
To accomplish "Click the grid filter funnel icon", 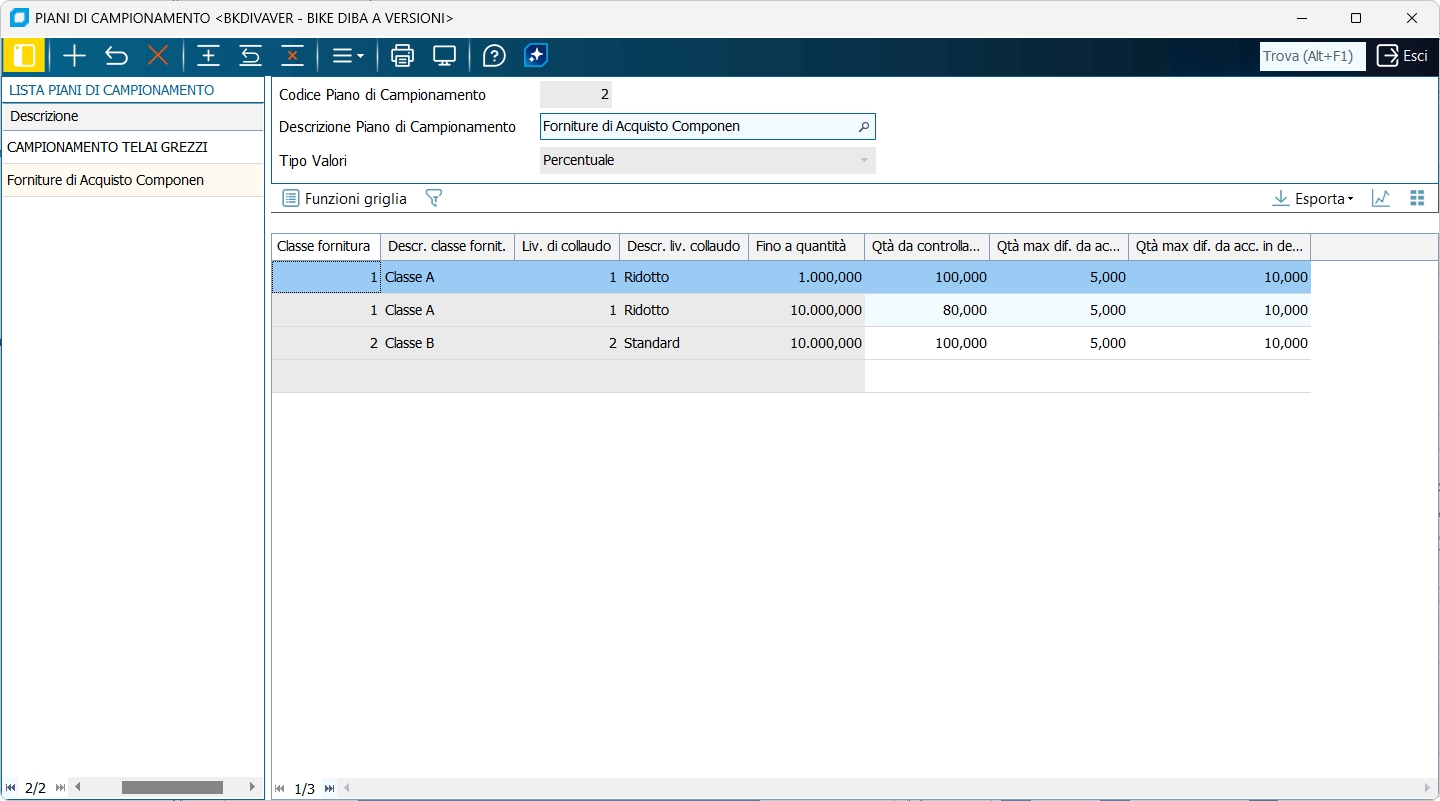I will tap(433, 198).
